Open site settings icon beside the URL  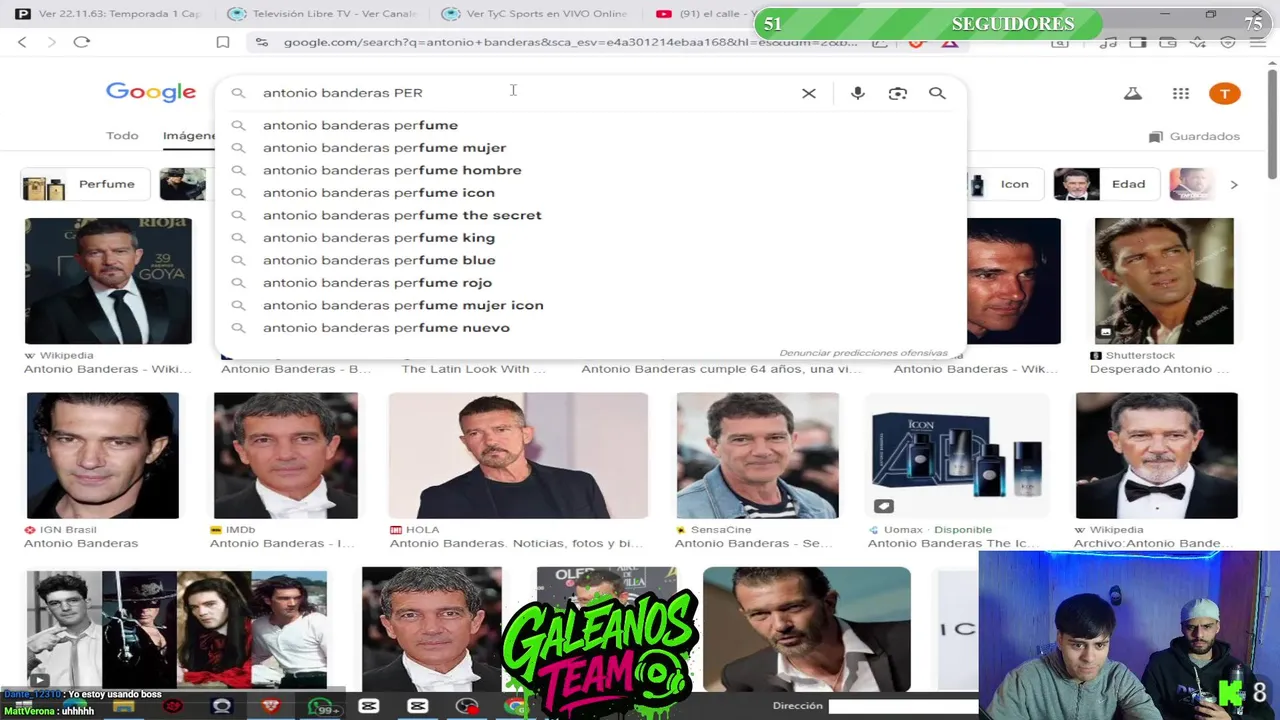(262, 42)
